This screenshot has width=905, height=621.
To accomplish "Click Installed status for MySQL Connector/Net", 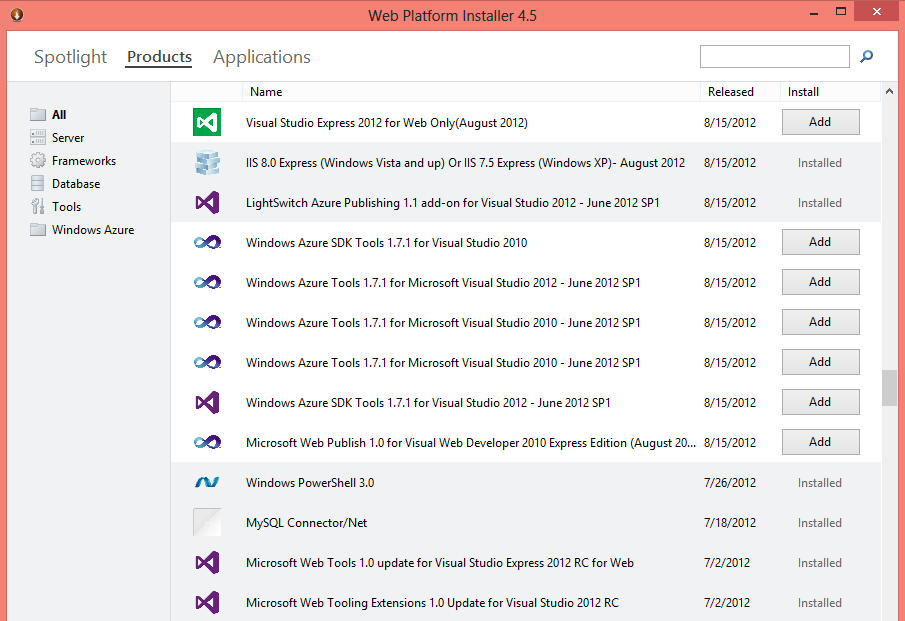I will pyautogui.click(x=820, y=523).
